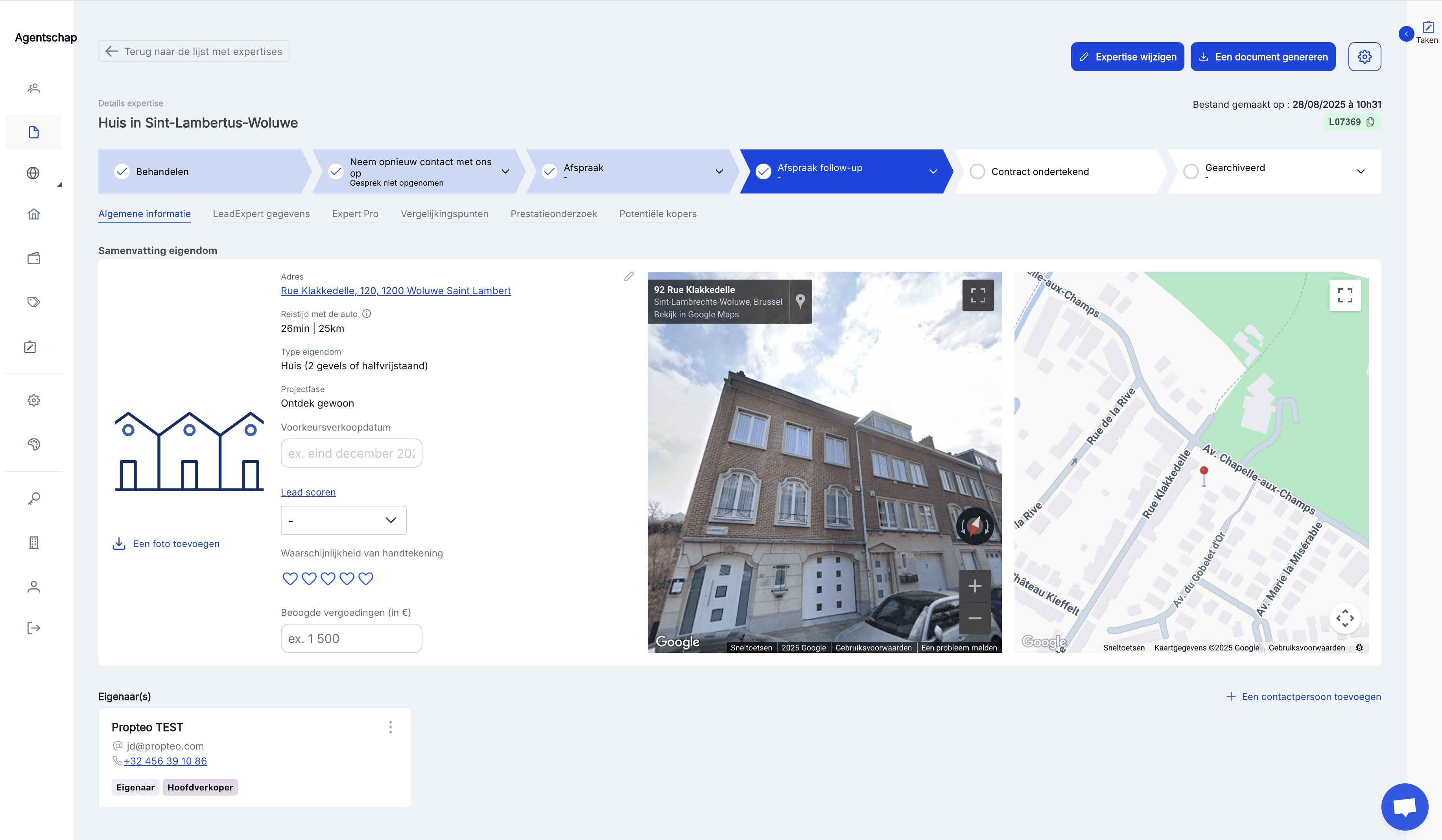Open the globe icon in sidebar
The image size is (1442, 840).
(34, 173)
